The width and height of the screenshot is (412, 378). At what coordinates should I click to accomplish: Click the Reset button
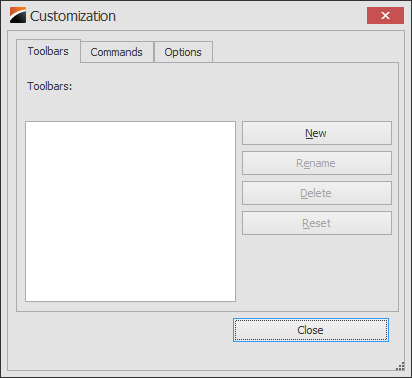pyautogui.click(x=317, y=223)
